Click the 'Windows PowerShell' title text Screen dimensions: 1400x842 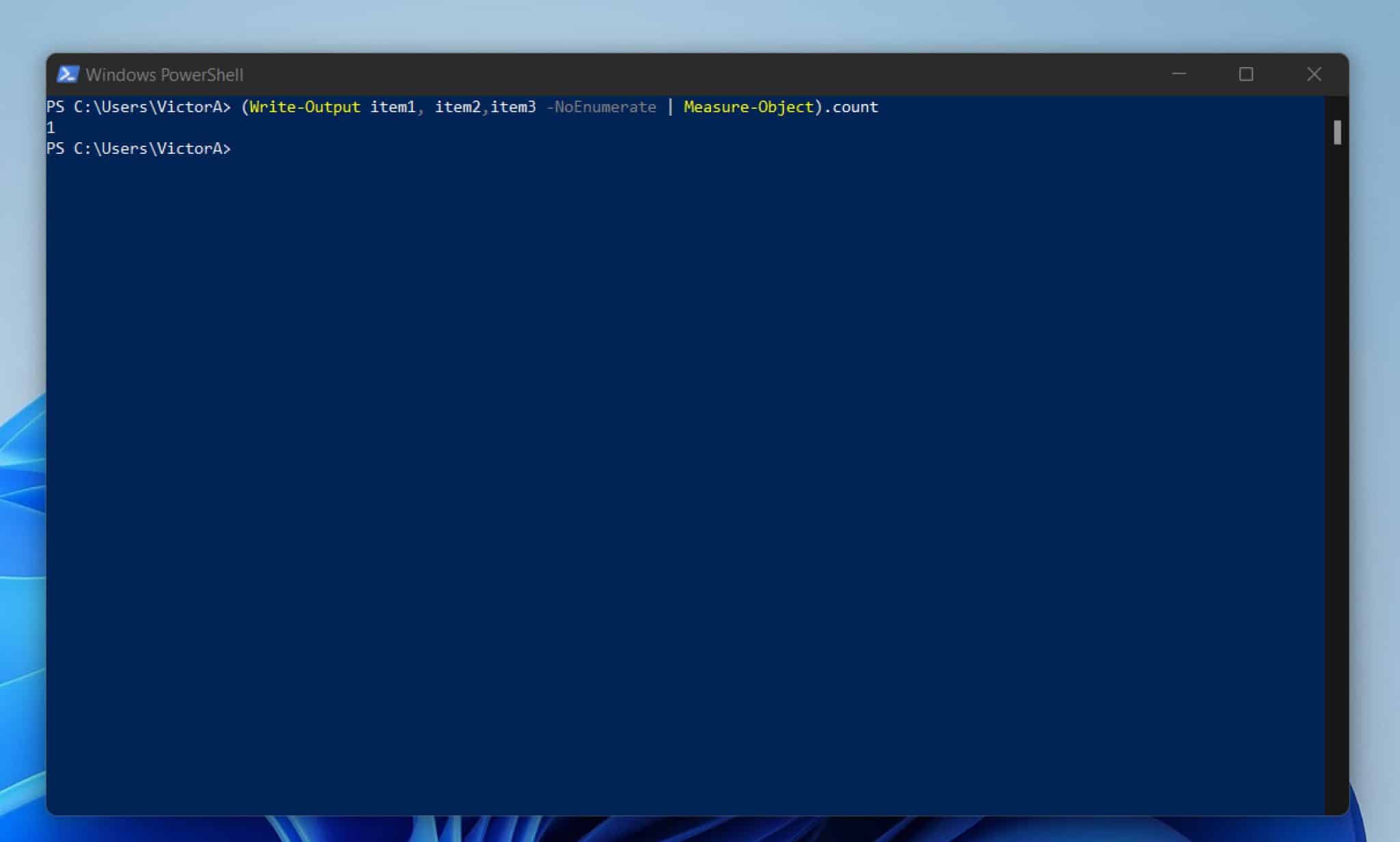pos(164,75)
